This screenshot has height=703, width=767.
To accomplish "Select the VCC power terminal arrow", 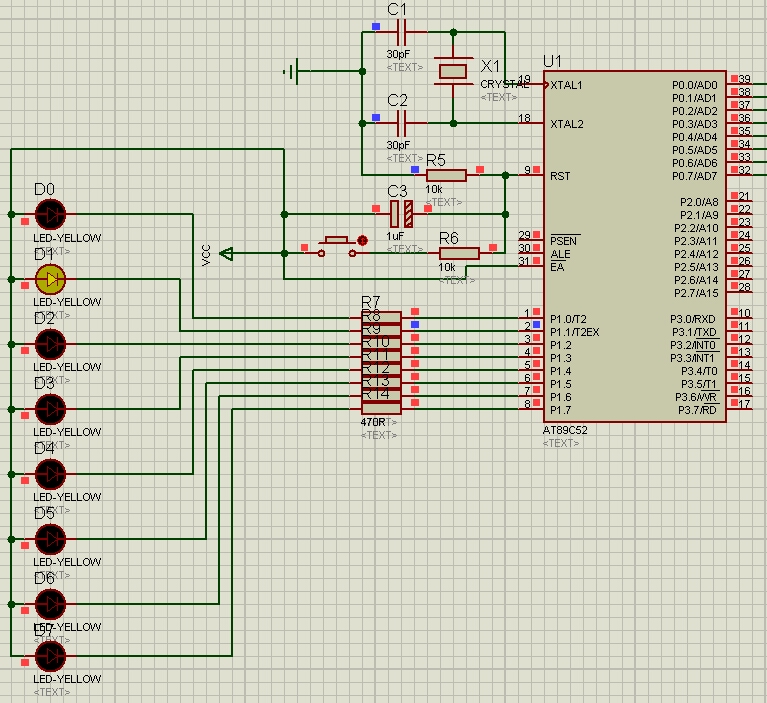I will 227,254.
